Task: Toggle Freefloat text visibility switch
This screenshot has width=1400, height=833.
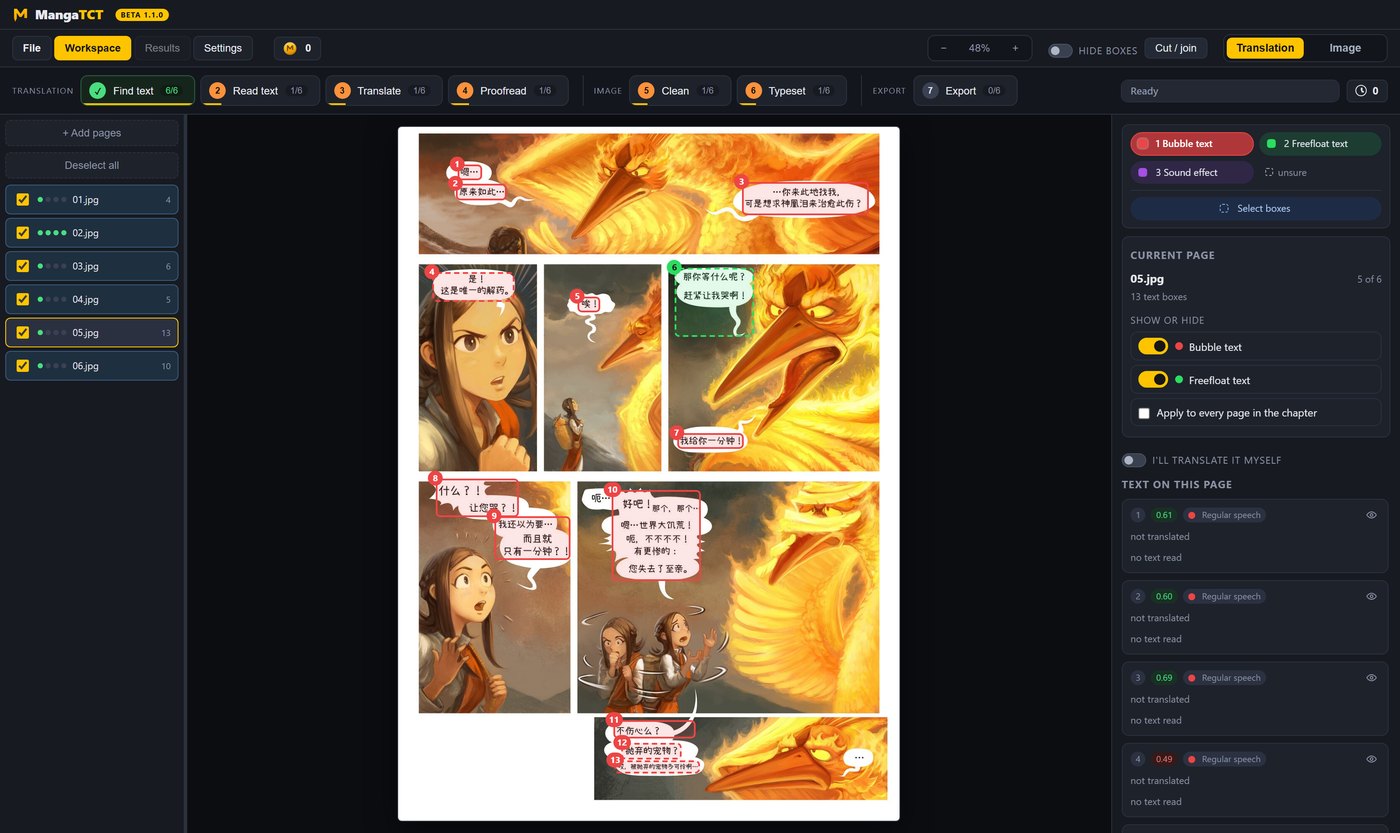Action: [x=1153, y=380]
